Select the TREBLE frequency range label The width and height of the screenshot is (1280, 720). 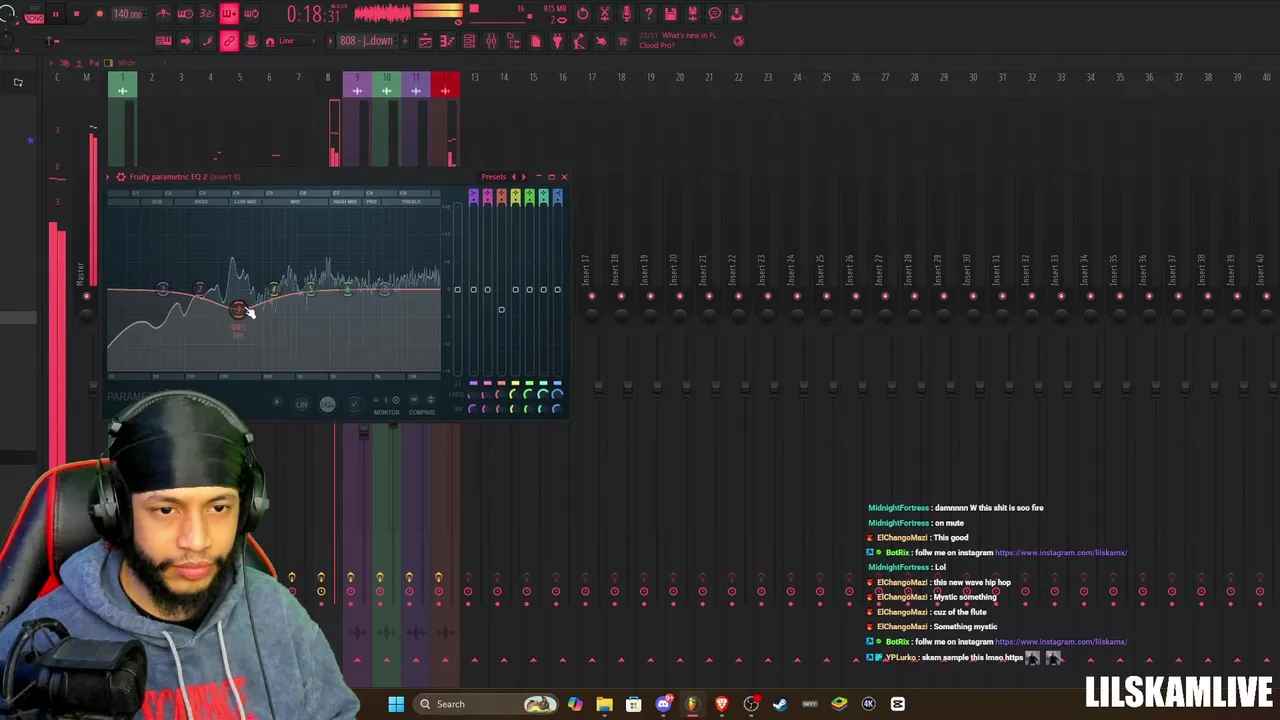[411, 202]
